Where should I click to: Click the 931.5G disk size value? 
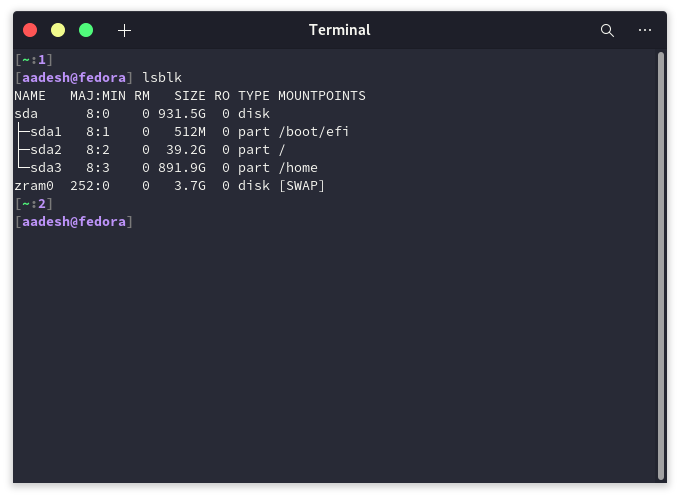(x=181, y=114)
